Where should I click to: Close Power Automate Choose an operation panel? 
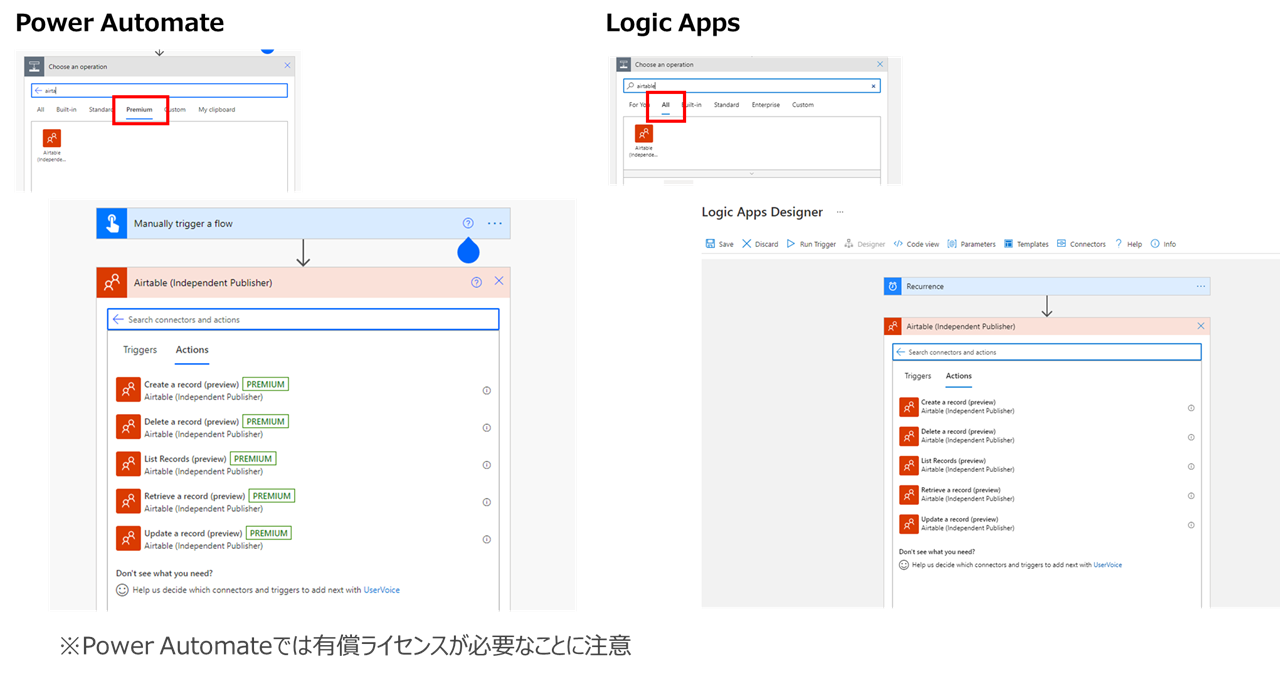(x=288, y=66)
